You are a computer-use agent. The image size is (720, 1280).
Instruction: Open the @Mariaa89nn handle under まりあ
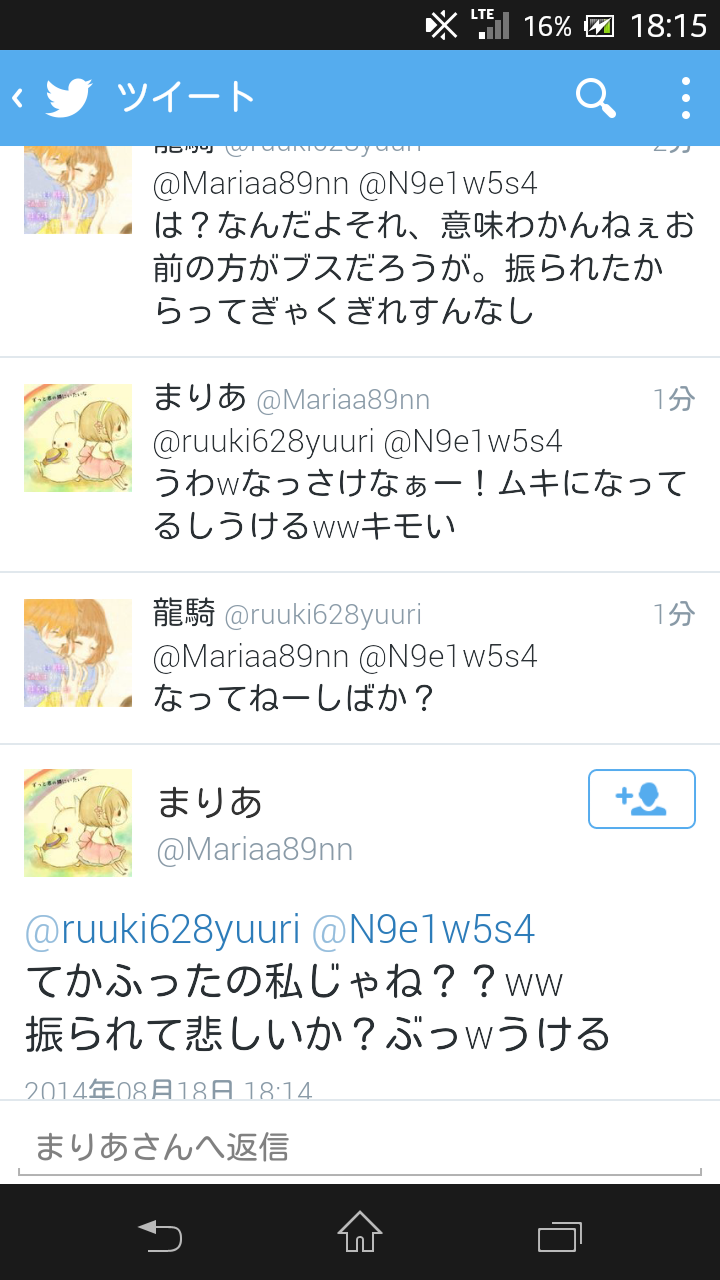tap(255, 850)
